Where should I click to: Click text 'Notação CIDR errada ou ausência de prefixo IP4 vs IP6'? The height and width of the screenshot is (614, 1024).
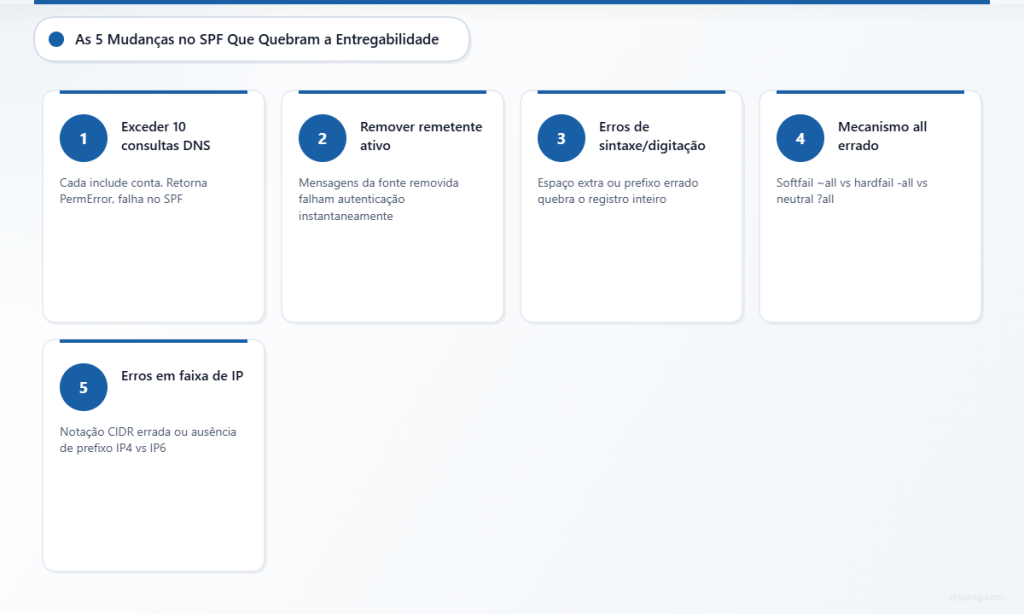(148, 440)
